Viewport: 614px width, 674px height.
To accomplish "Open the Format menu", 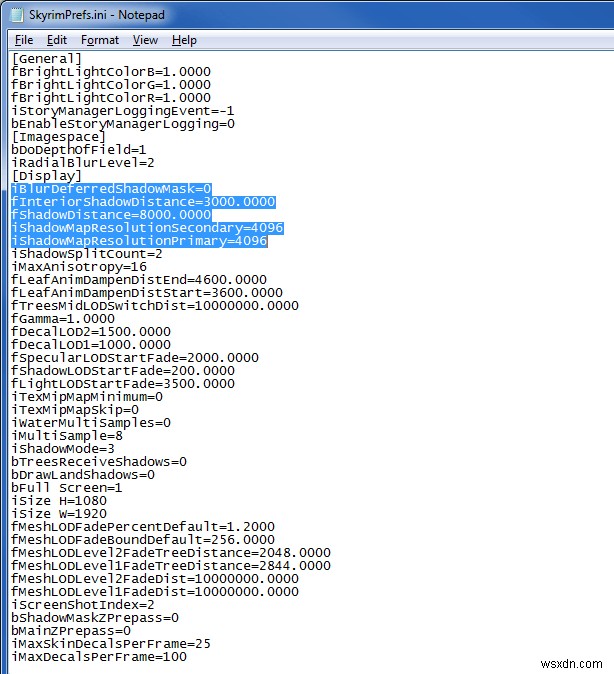I will pyautogui.click(x=100, y=40).
